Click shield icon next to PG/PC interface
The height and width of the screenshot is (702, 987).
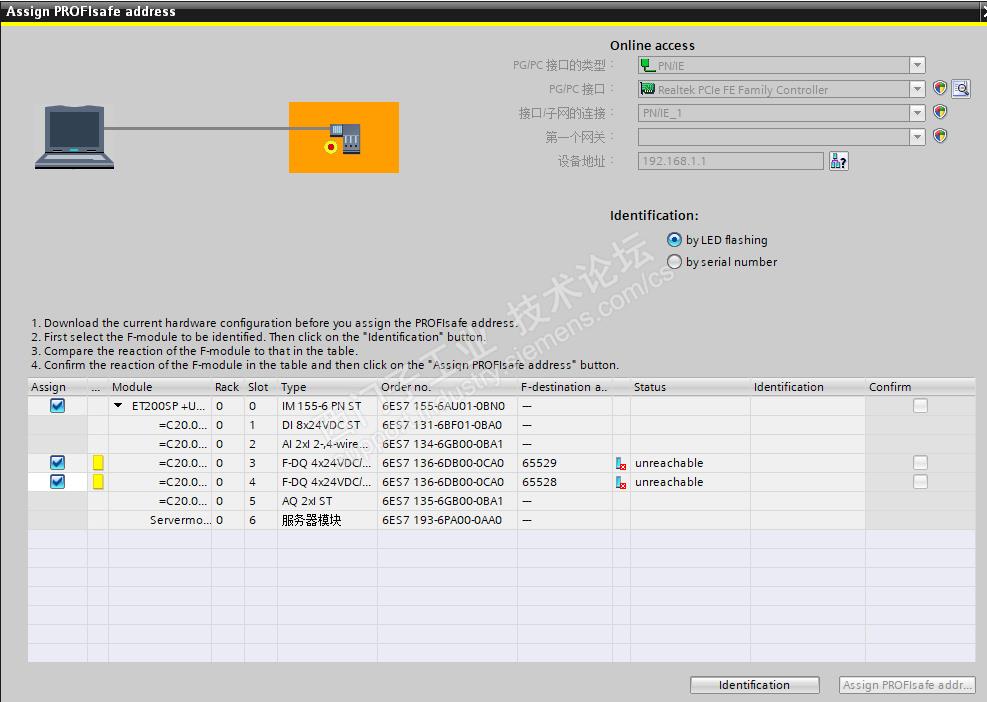940,88
